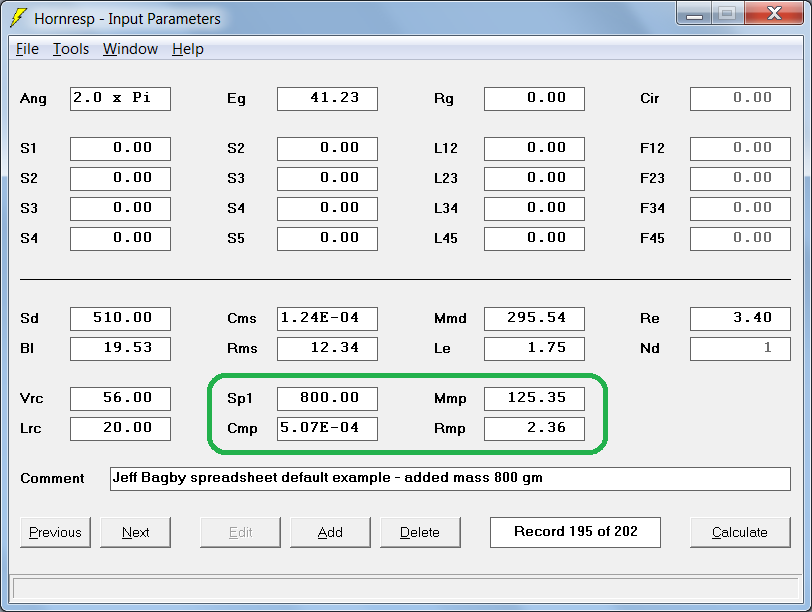The height and width of the screenshot is (612, 812).
Task: Select the Sp1 field showing 800.00
Action: tap(327, 399)
